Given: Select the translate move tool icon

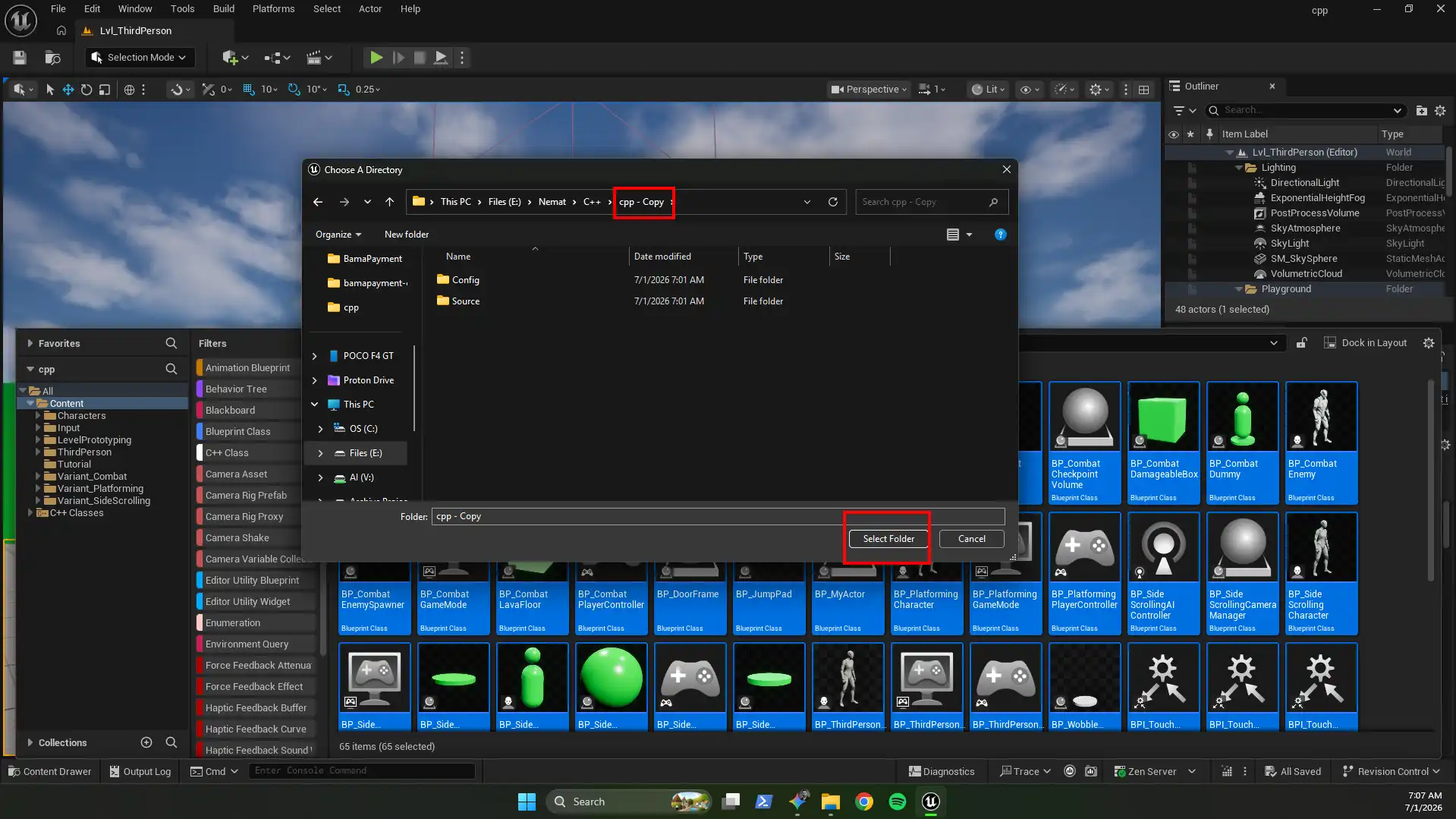Looking at the screenshot, I should (x=68, y=90).
